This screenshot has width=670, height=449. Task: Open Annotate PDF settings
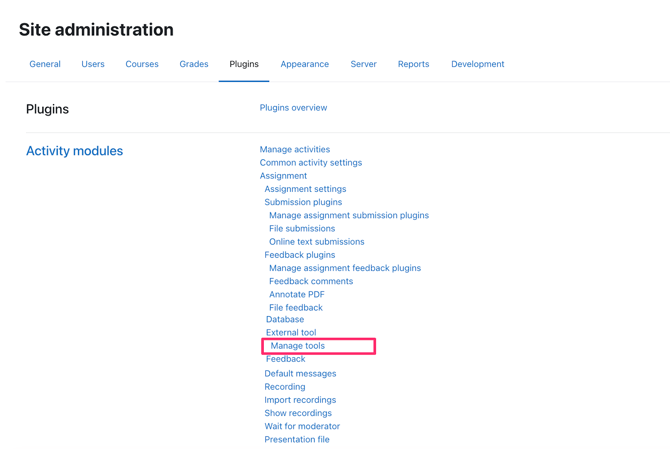pyautogui.click(x=297, y=294)
